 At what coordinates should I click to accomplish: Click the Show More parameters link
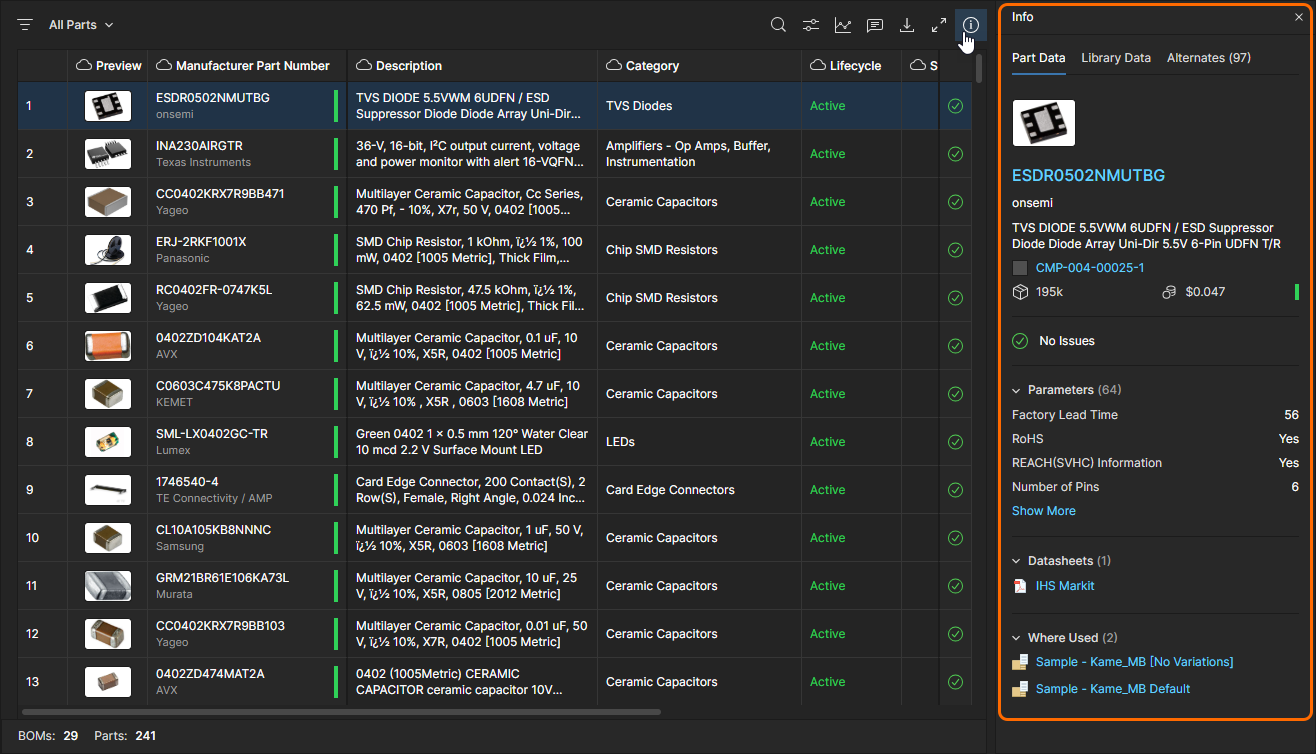coord(1043,511)
